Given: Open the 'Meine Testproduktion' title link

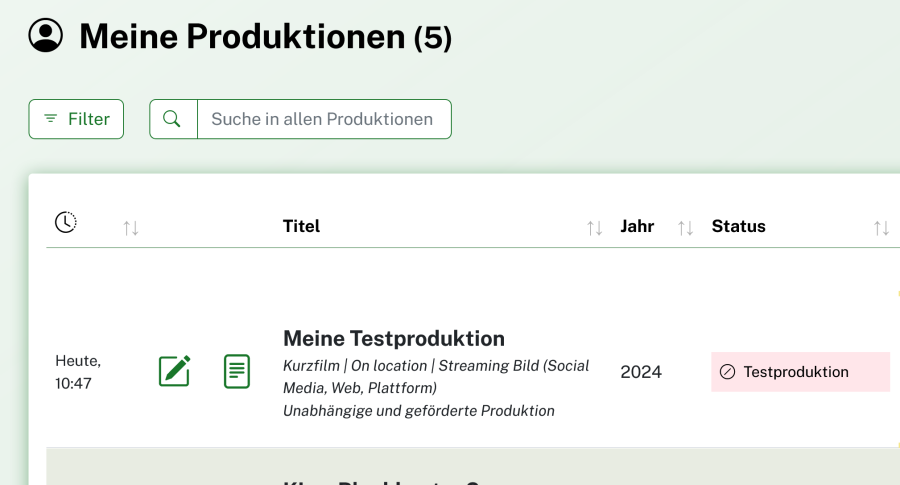Looking at the screenshot, I should point(394,338).
